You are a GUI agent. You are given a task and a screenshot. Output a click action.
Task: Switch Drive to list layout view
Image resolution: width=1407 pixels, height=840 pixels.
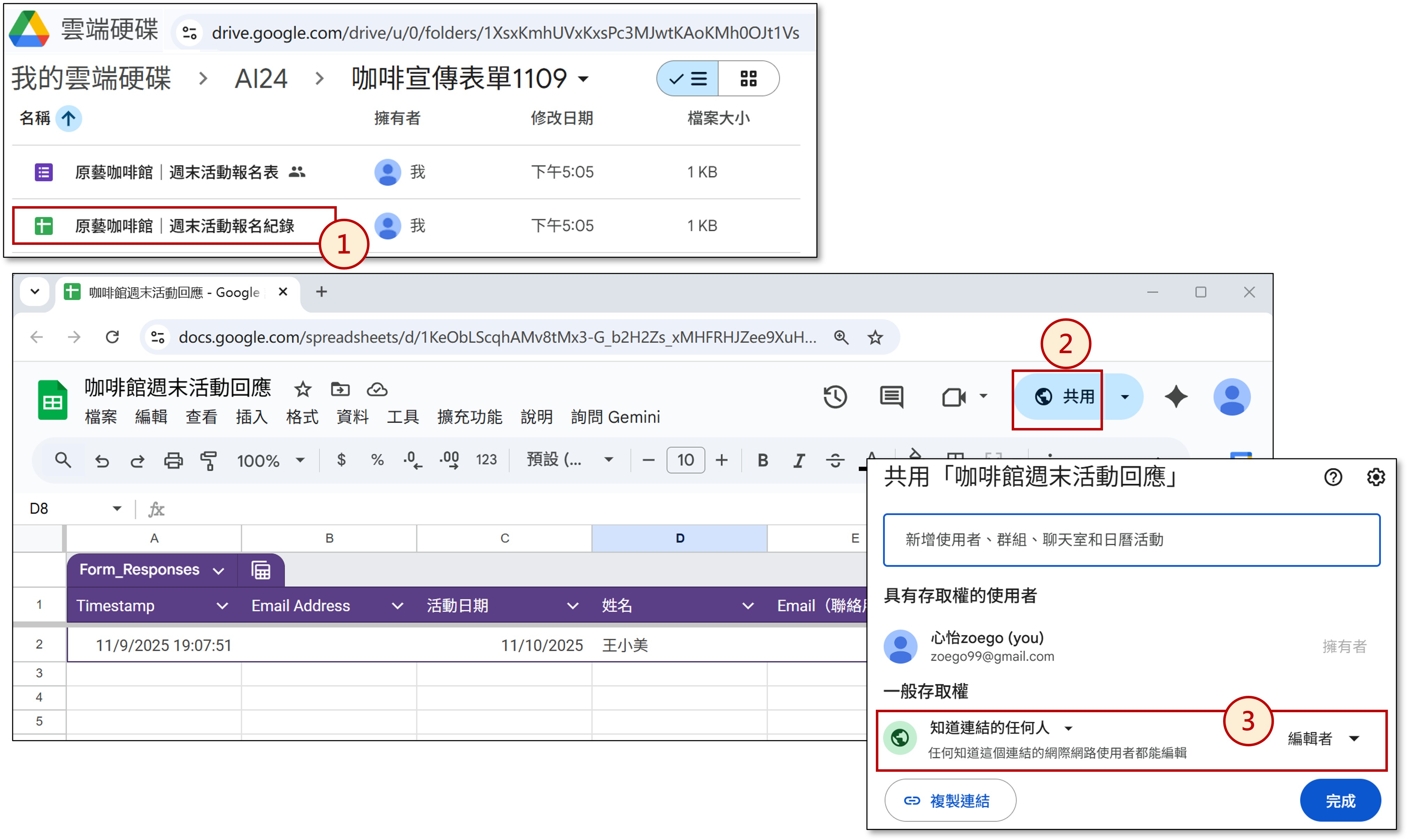(688, 79)
